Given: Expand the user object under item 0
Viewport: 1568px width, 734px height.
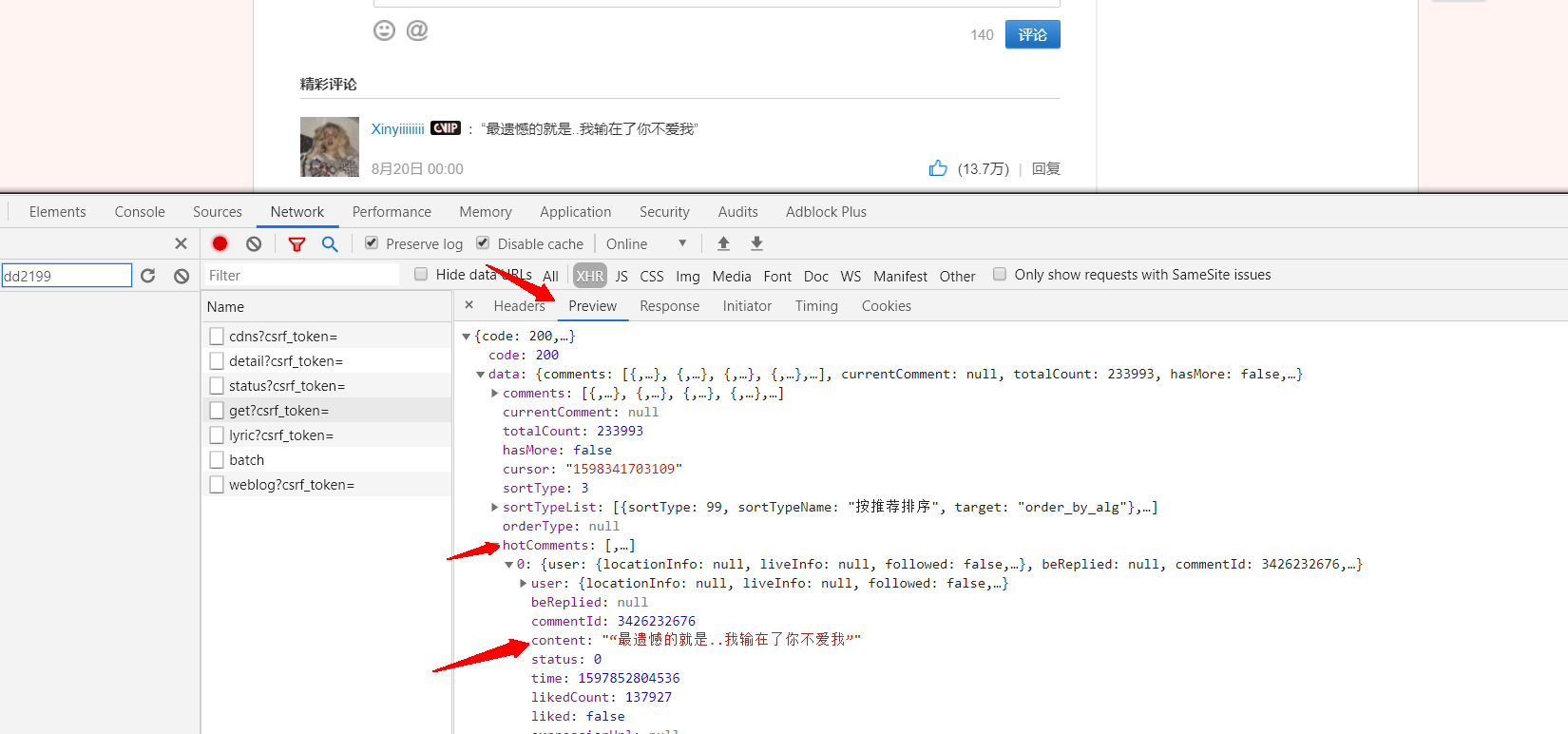Looking at the screenshot, I should click(523, 583).
